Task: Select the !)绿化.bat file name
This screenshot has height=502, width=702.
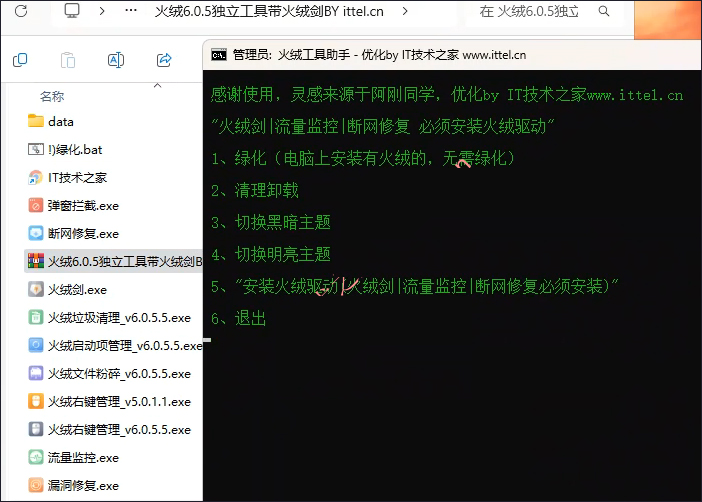Action: [x=75, y=150]
